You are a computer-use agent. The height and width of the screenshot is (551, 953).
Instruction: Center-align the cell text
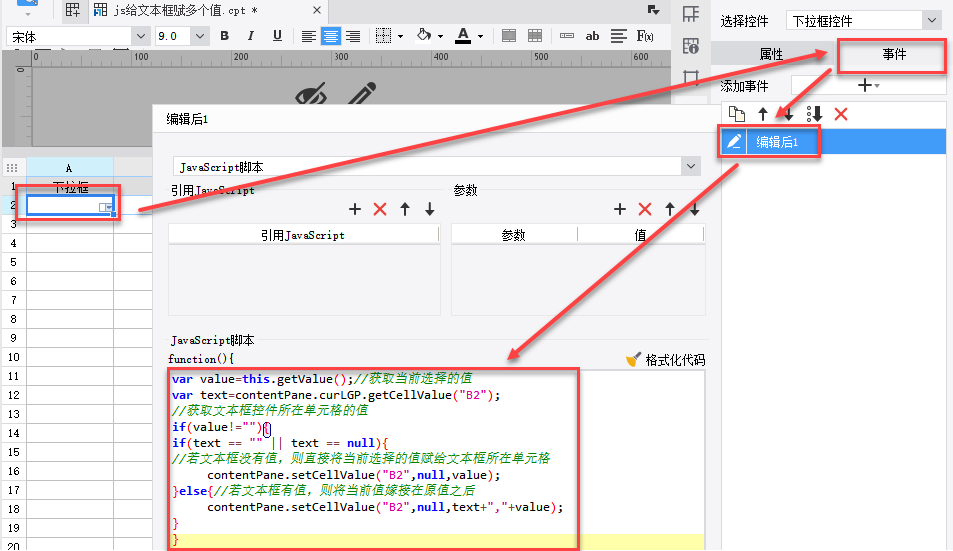point(331,36)
